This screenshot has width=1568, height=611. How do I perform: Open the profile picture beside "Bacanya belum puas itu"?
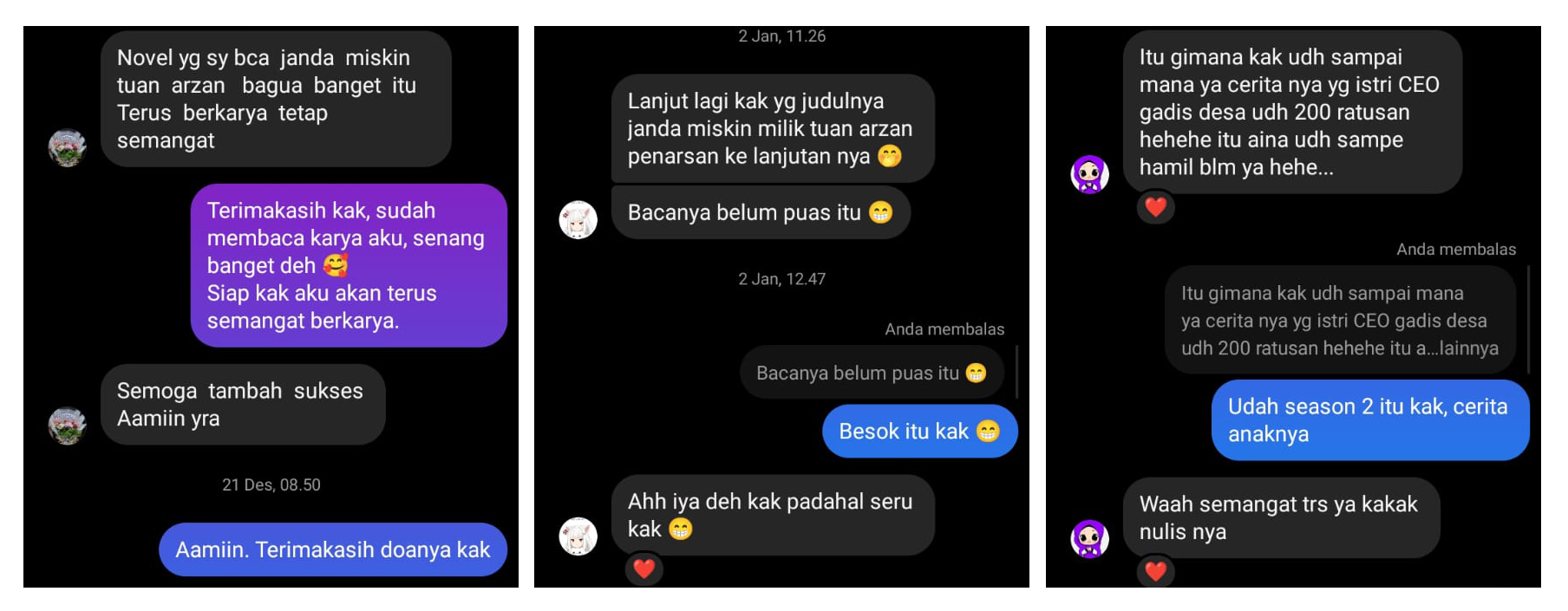click(x=578, y=220)
